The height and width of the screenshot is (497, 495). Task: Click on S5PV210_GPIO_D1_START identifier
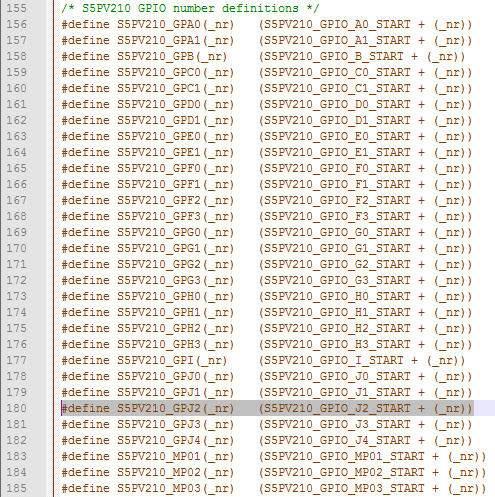pos(337,120)
